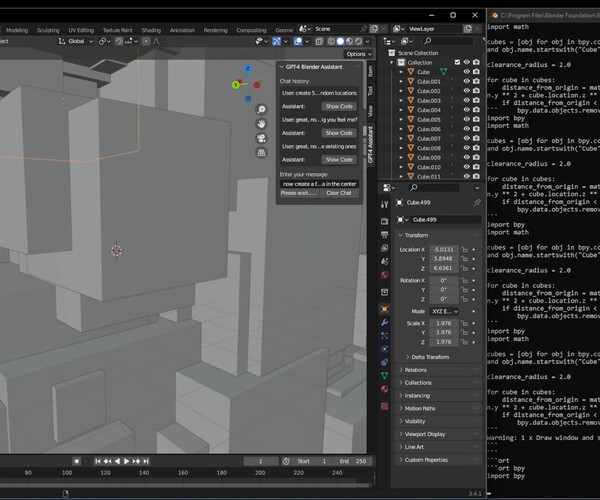Expand the Motion Paths panel
Viewport: 600px width, 500px height.
pyautogui.click(x=439, y=408)
